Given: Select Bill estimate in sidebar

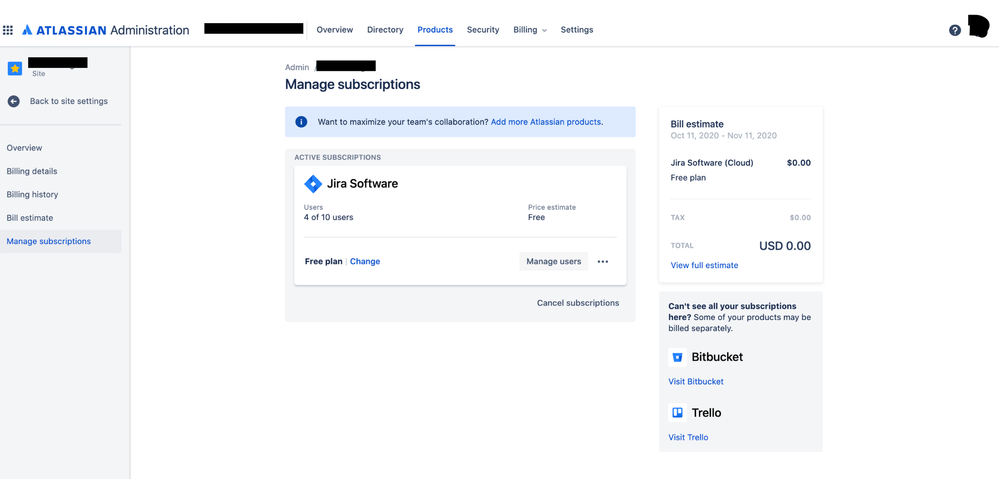Looking at the screenshot, I should pos(30,218).
